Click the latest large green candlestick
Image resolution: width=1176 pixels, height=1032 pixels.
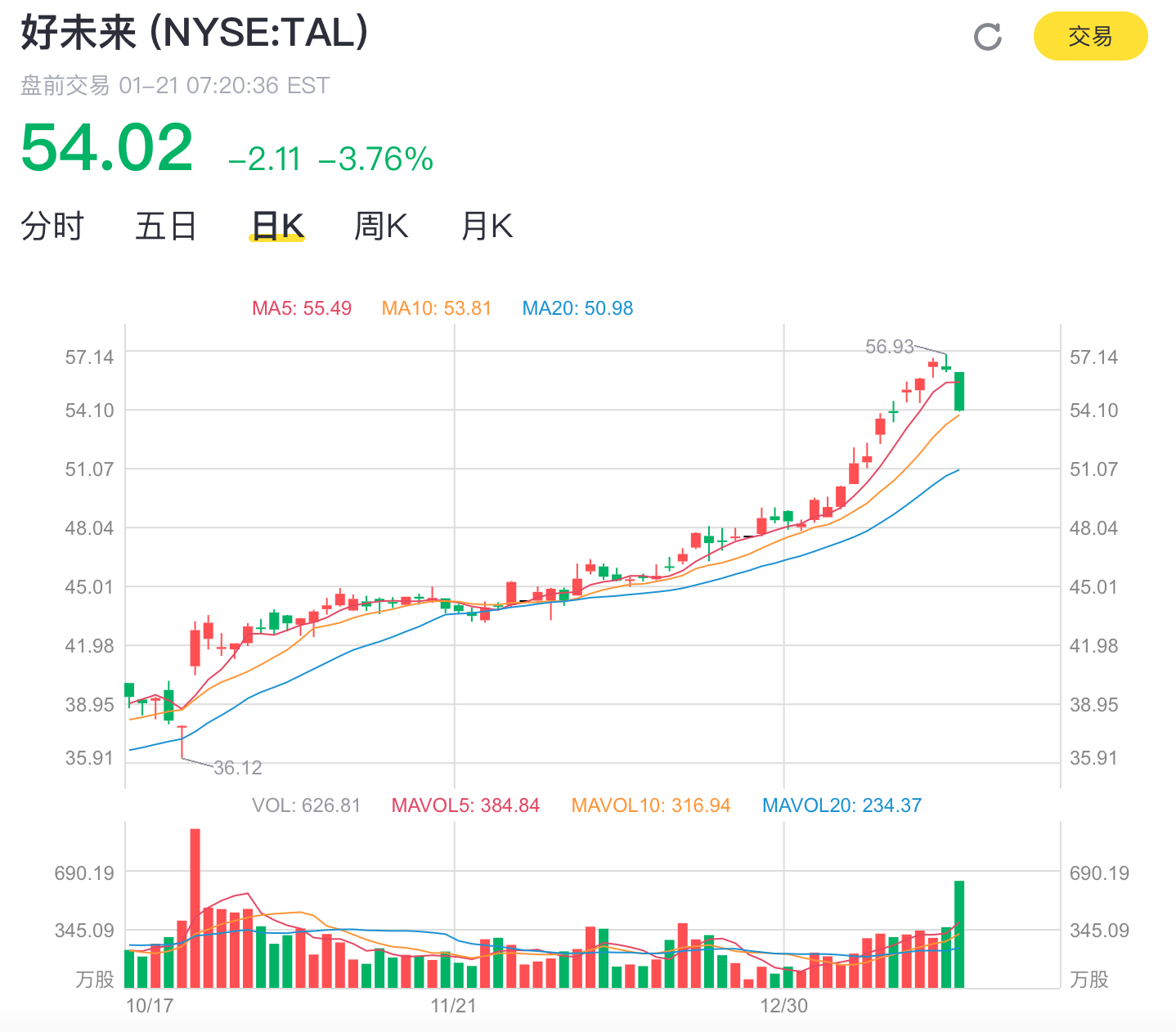tap(959, 392)
